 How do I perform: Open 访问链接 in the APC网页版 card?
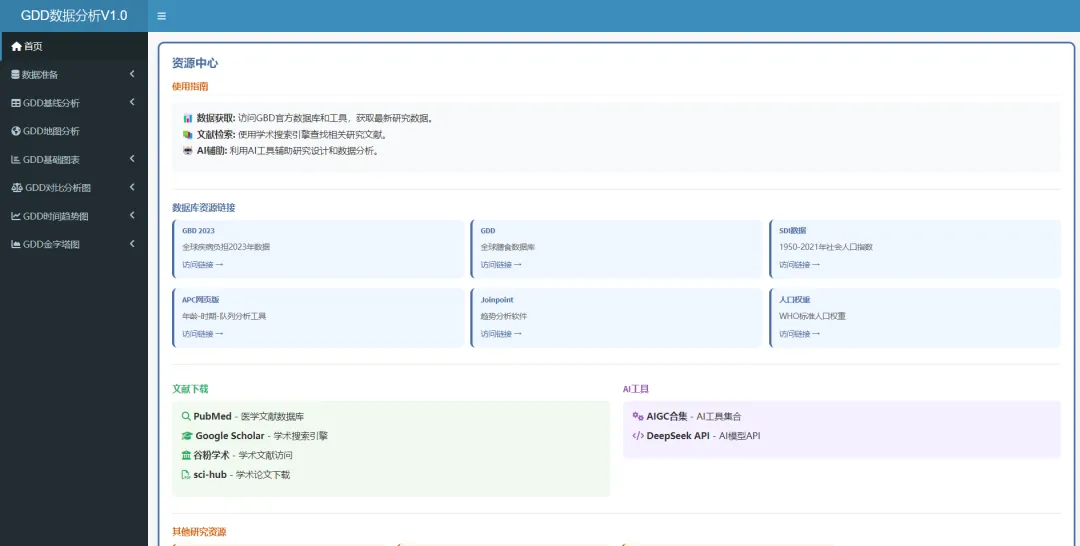[202, 334]
